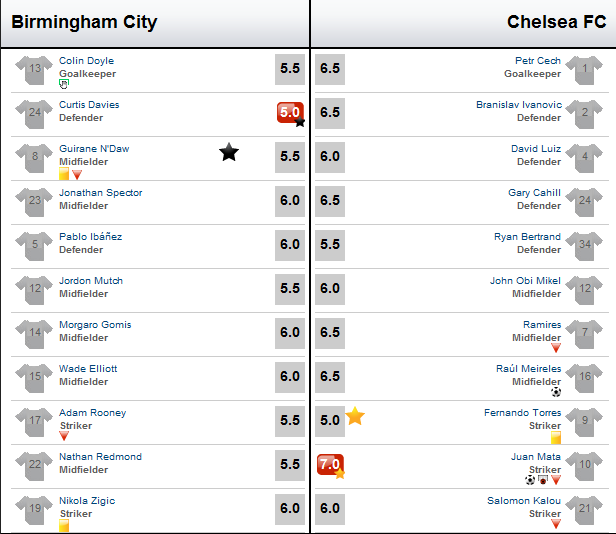Select Curtis Davies' red 5.0 rating badge
Viewport: 616px width, 534px height.
290,112
